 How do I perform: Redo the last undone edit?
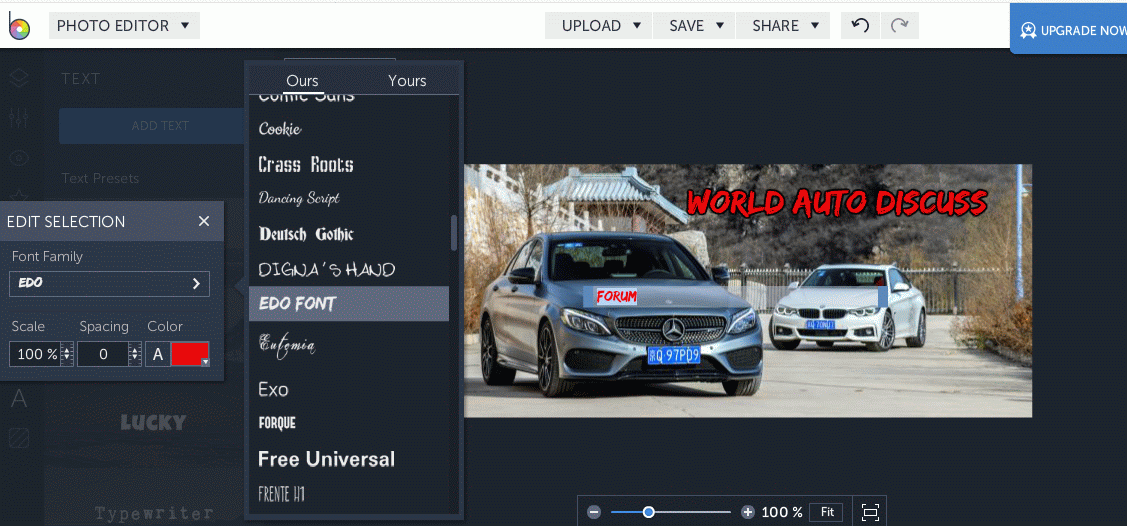point(899,26)
